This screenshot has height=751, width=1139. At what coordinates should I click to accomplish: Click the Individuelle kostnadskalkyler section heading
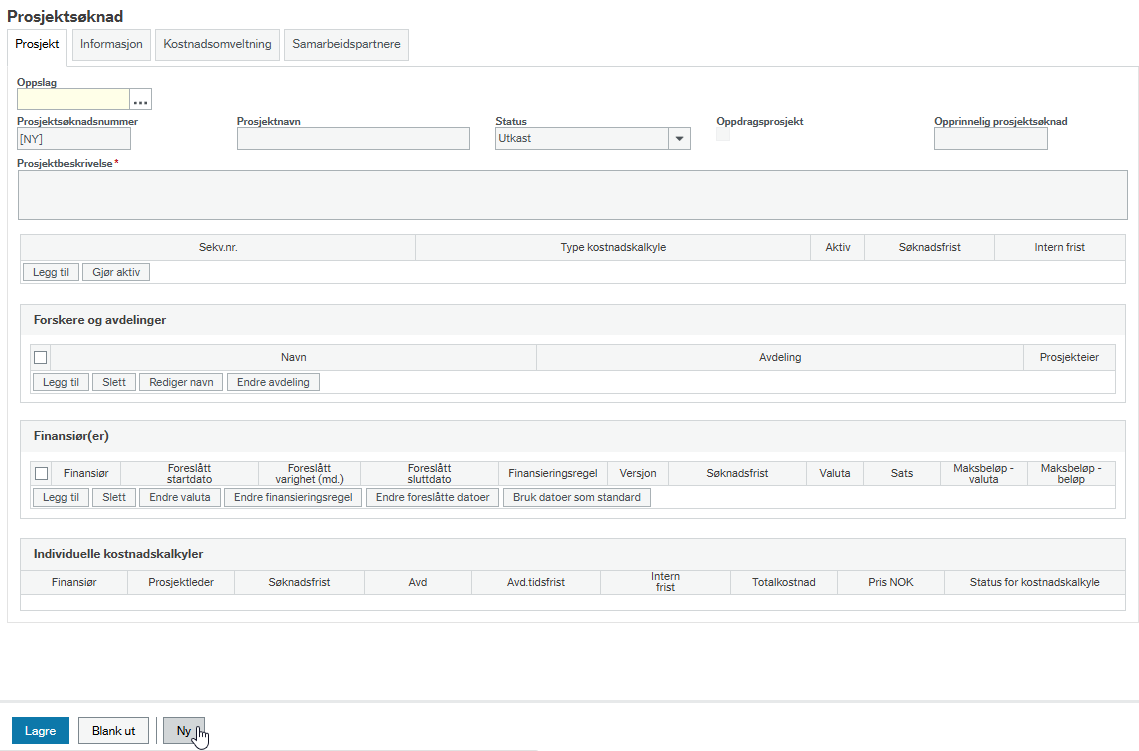pyautogui.click(x=118, y=554)
